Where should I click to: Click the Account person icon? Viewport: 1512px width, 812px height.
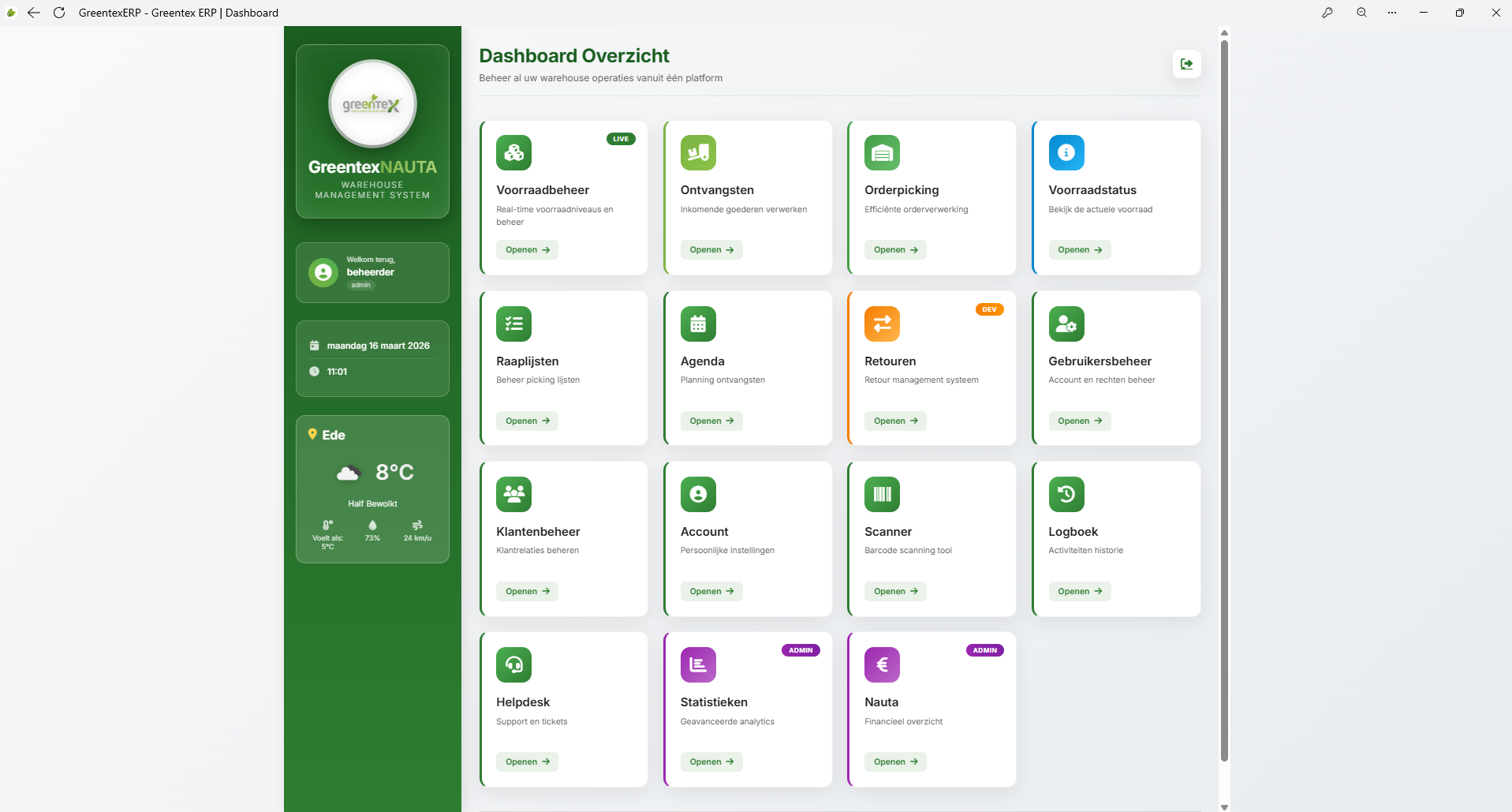[x=698, y=494]
